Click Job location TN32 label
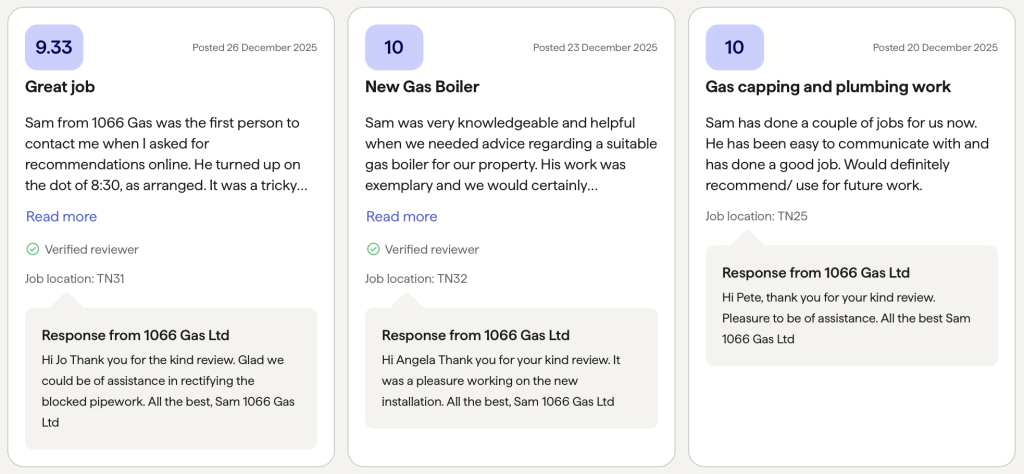The height and width of the screenshot is (474, 1024). [x=416, y=279]
